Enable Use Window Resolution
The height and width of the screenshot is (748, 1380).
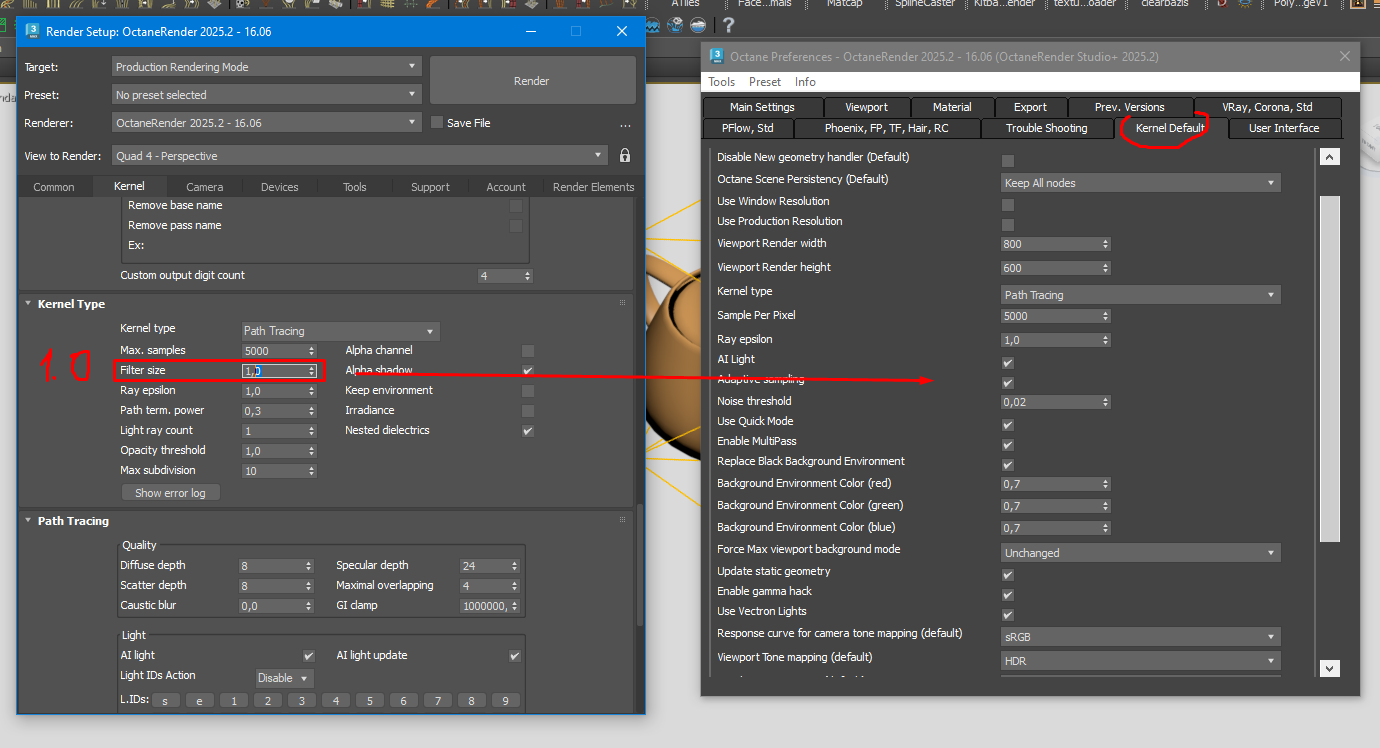click(x=1008, y=205)
